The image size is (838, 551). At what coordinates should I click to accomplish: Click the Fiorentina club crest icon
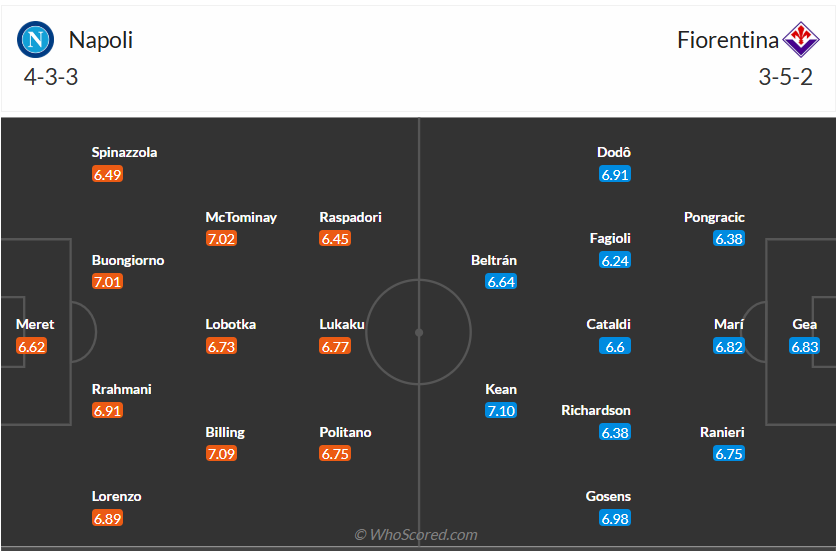(800, 40)
